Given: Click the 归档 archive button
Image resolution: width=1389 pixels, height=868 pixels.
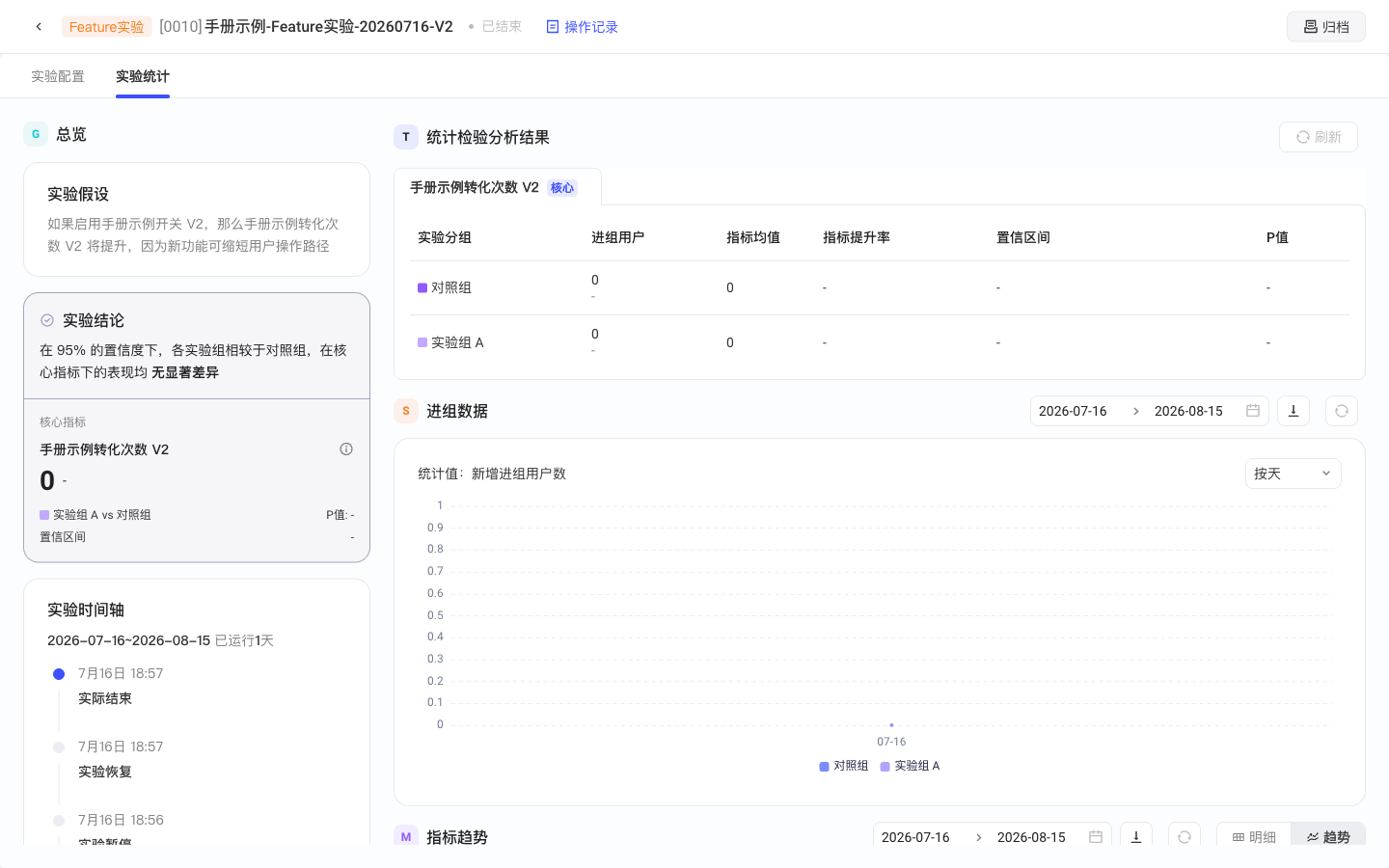Looking at the screenshot, I should pos(1325,27).
